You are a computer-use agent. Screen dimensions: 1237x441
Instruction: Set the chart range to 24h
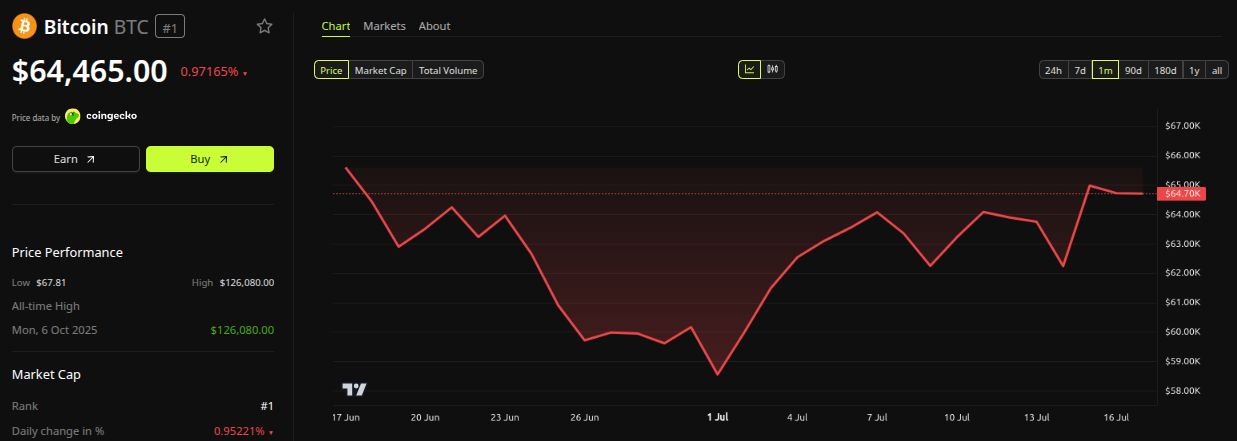click(x=1053, y=70)
